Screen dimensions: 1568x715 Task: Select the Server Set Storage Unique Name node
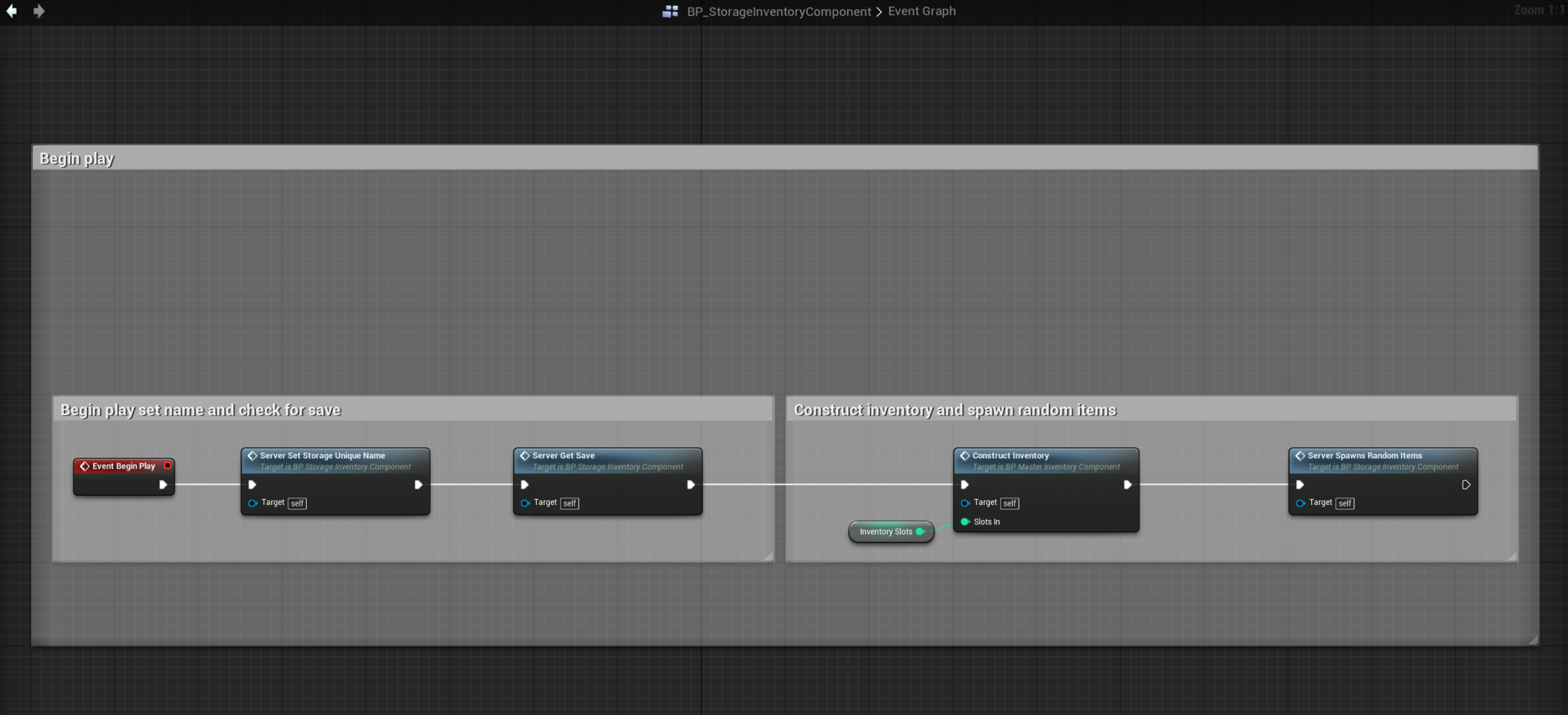coord(322,456)
